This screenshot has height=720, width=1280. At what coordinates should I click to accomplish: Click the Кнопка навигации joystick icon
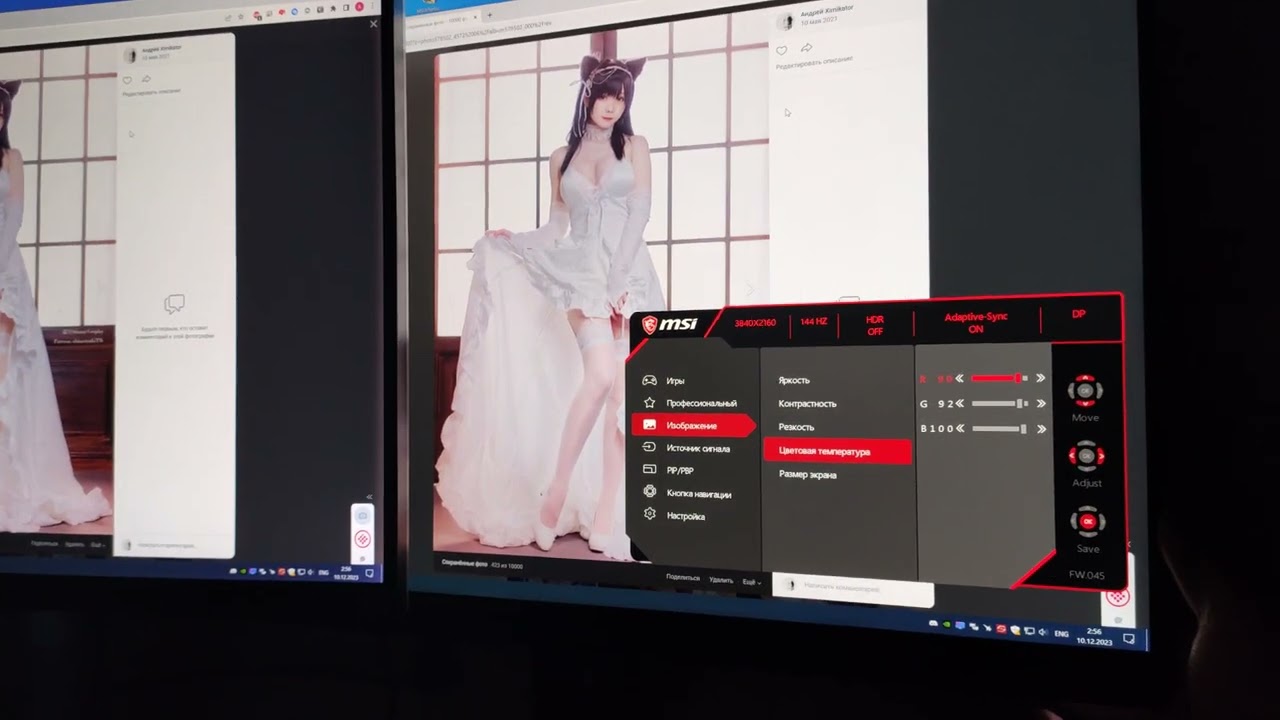649,492
